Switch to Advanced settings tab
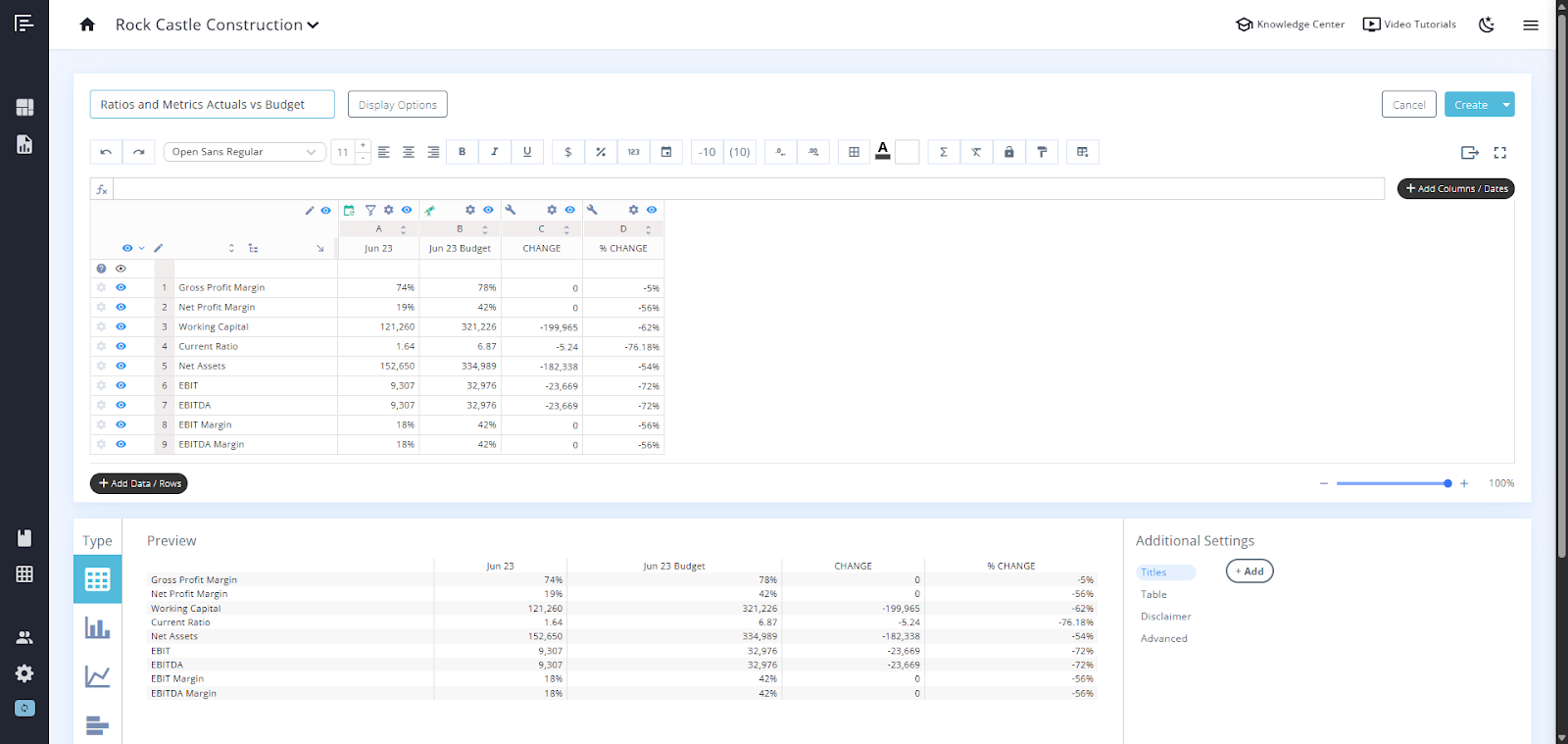 (x=1163, y=638)
